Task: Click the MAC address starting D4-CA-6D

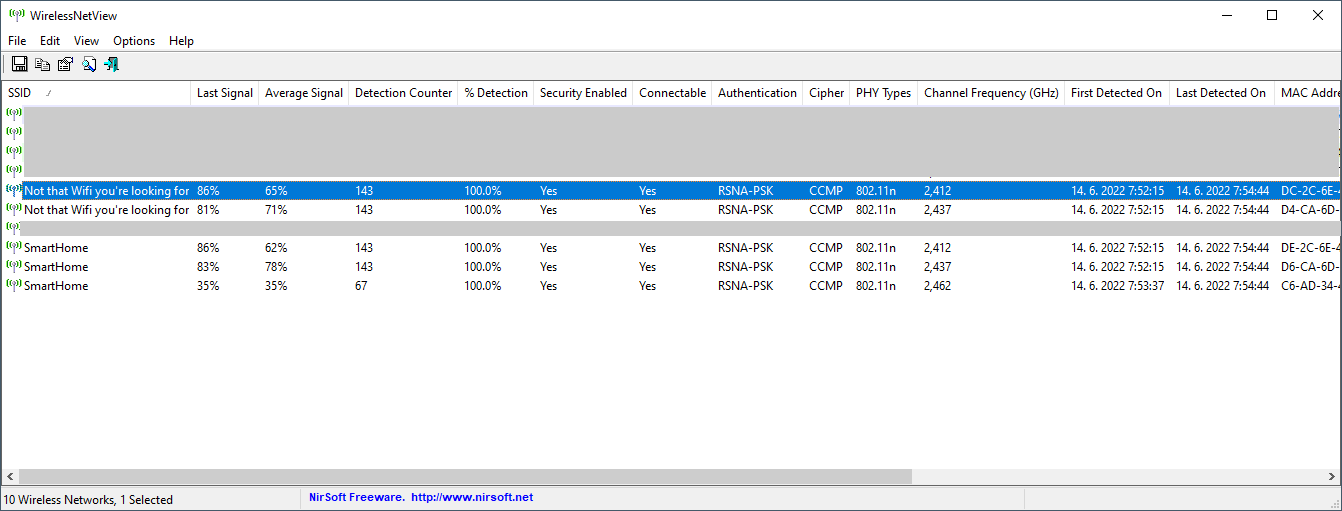Action: [1310, 210]
